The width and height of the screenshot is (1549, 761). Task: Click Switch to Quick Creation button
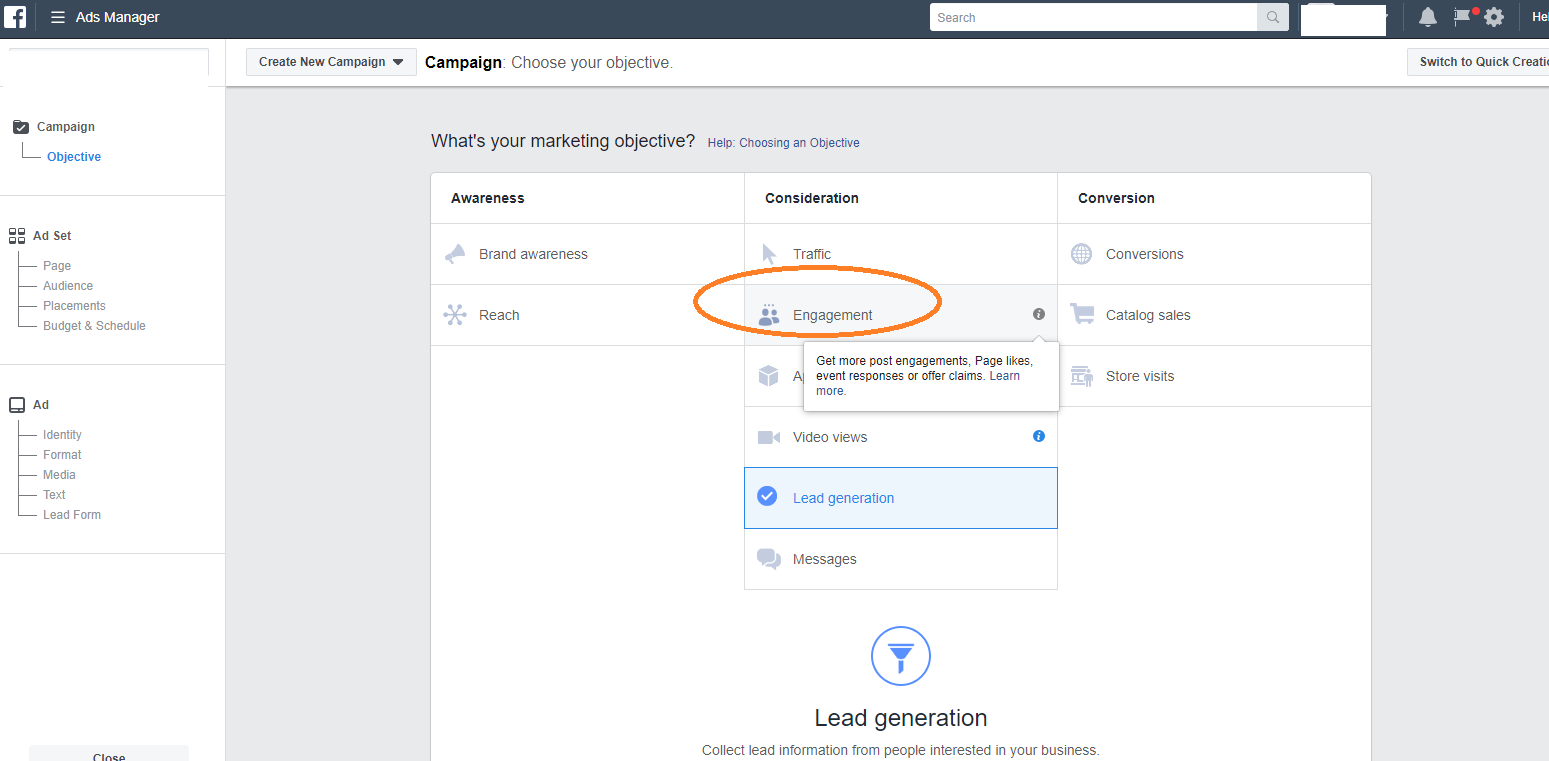click(1478, 62)
